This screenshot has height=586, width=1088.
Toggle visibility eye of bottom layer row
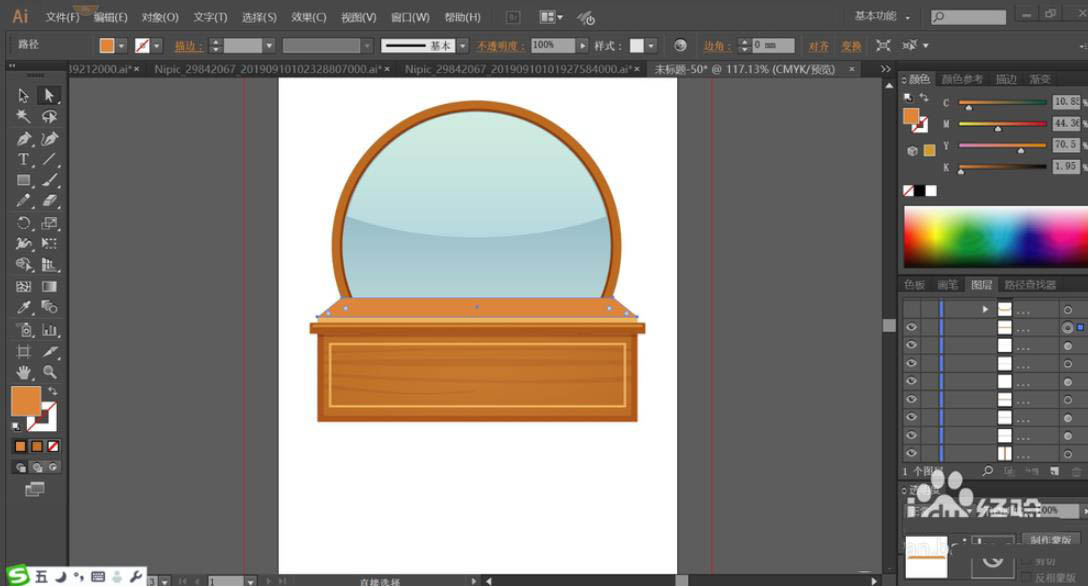pyautogui.click(x=911, y=454)
